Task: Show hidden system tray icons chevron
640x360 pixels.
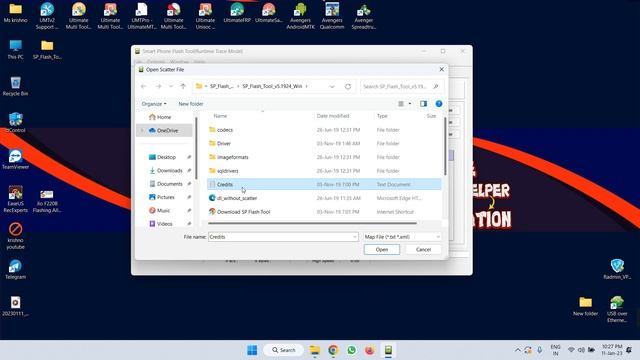Action: 518,350
